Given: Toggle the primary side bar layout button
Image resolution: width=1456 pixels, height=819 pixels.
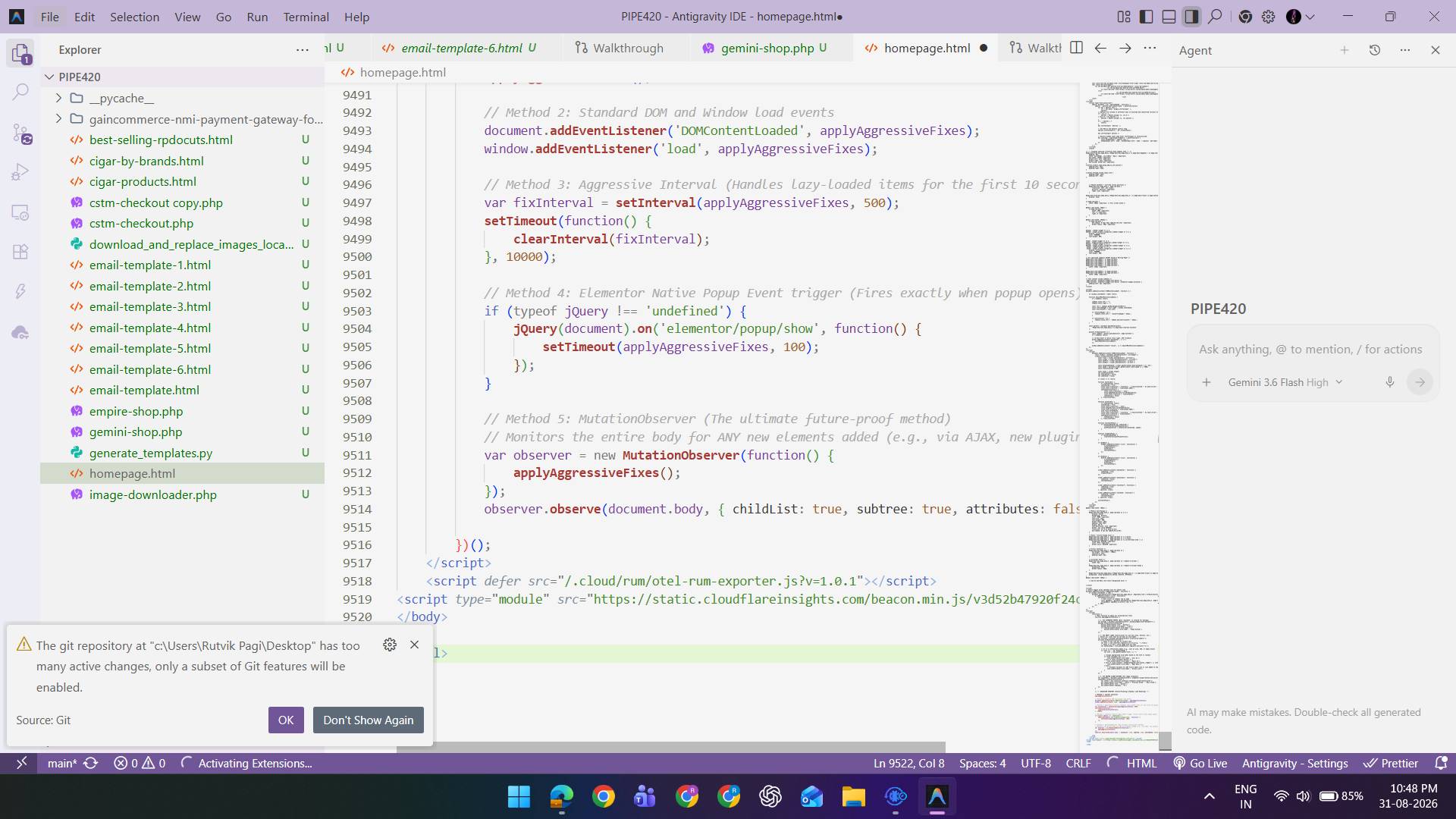Looking at the screenshot, I should [x=1147, y=17].
